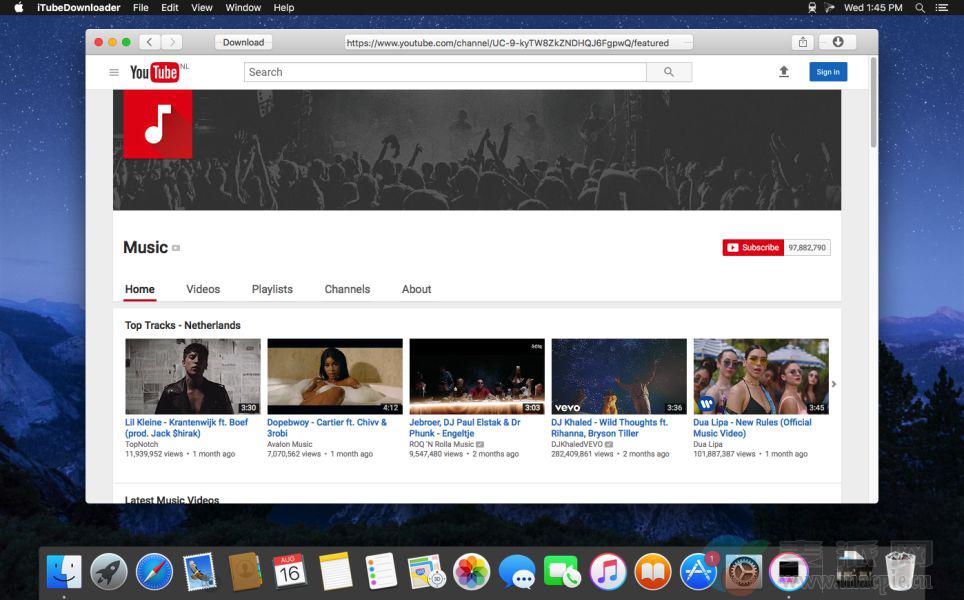Open the Window menu in menu bar

point(243,7)
